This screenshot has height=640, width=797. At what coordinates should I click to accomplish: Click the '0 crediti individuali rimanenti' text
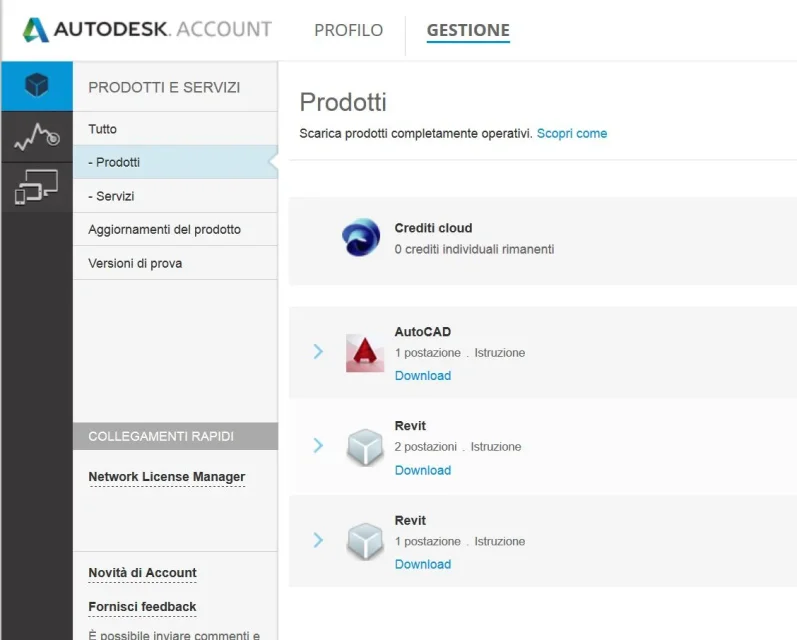474,249
